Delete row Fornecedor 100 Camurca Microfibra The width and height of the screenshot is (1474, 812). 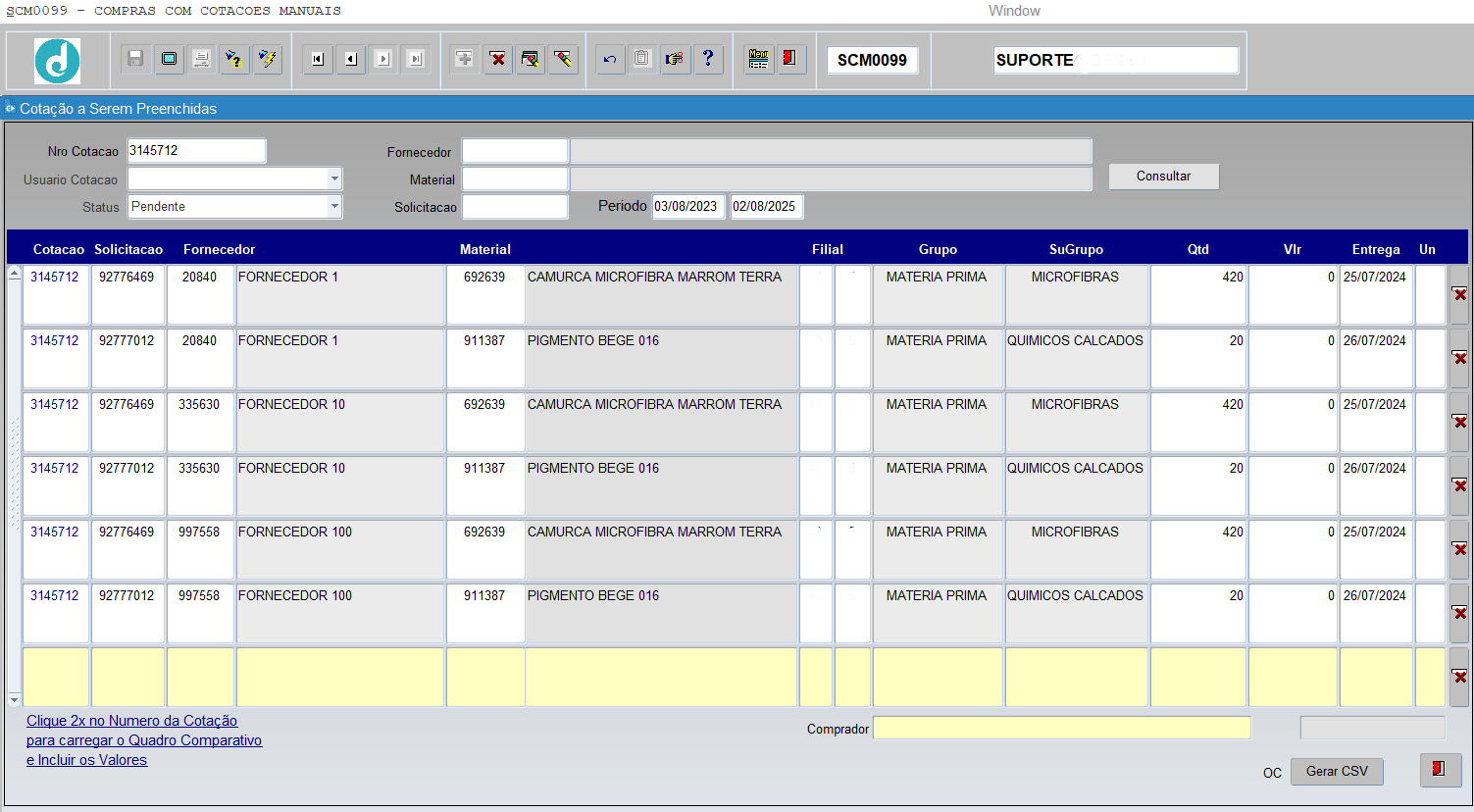coord(1459,549)
